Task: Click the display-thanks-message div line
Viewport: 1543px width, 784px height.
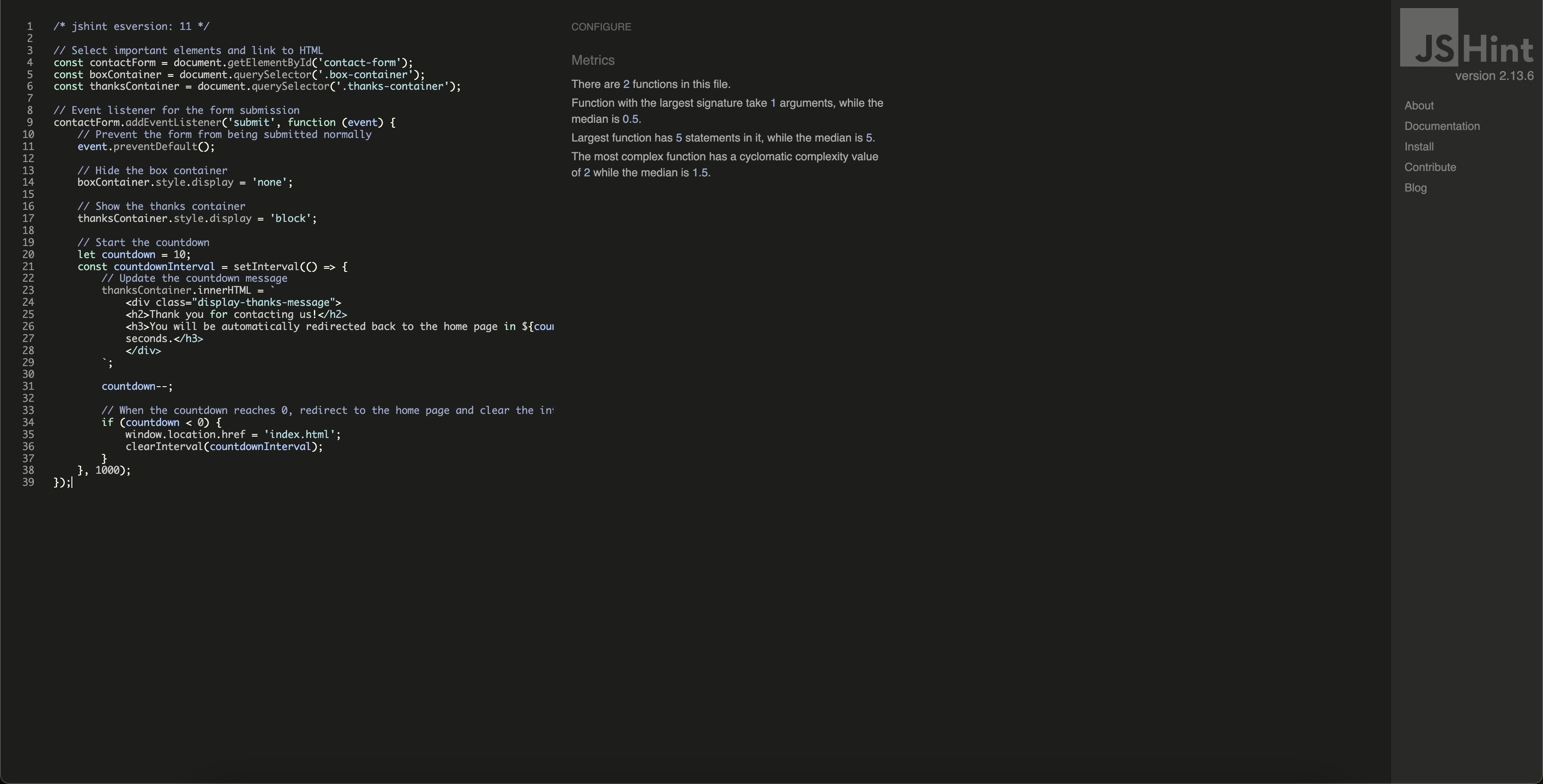Action: point(233,302)
